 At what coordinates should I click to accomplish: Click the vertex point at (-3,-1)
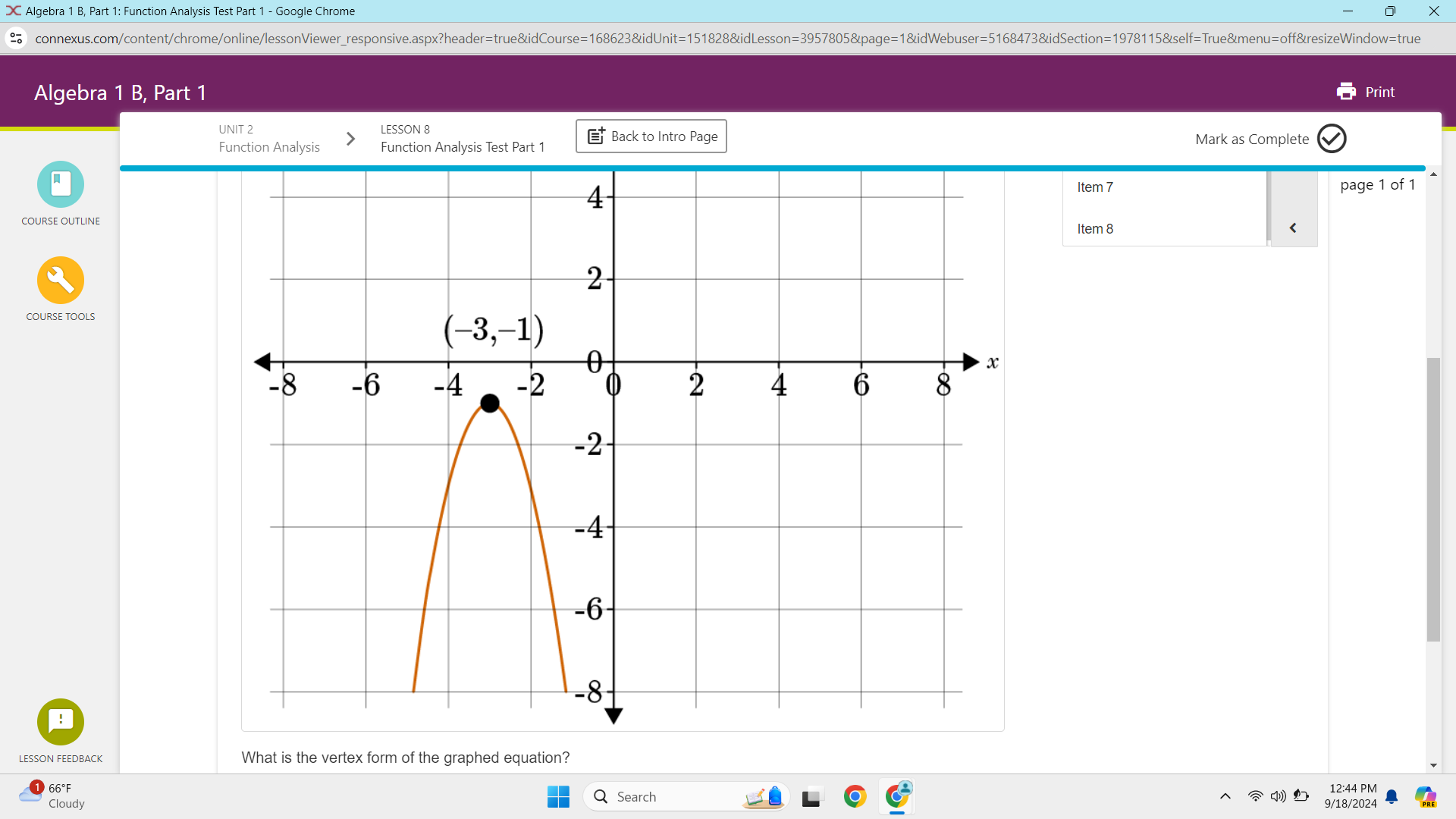[x=490, y=403]
